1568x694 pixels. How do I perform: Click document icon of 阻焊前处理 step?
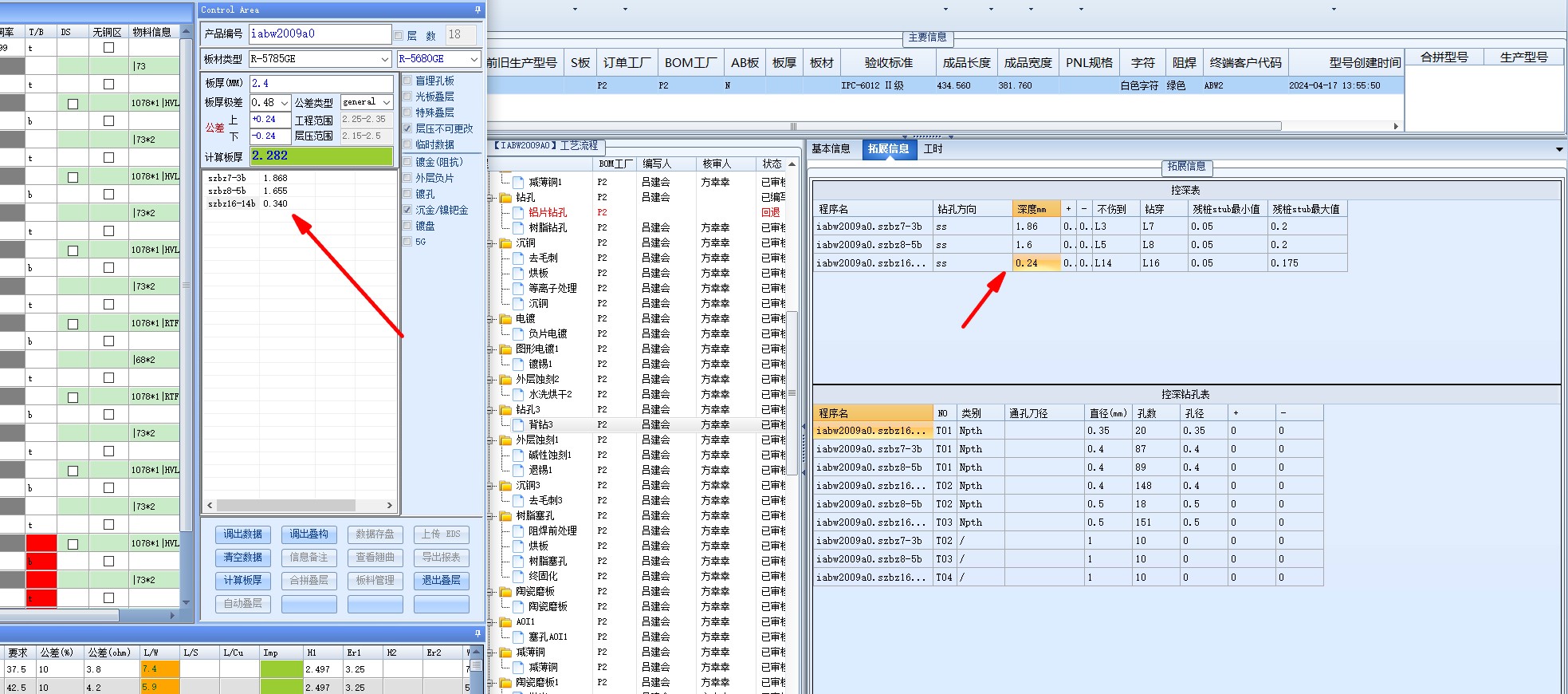[519, 530]
